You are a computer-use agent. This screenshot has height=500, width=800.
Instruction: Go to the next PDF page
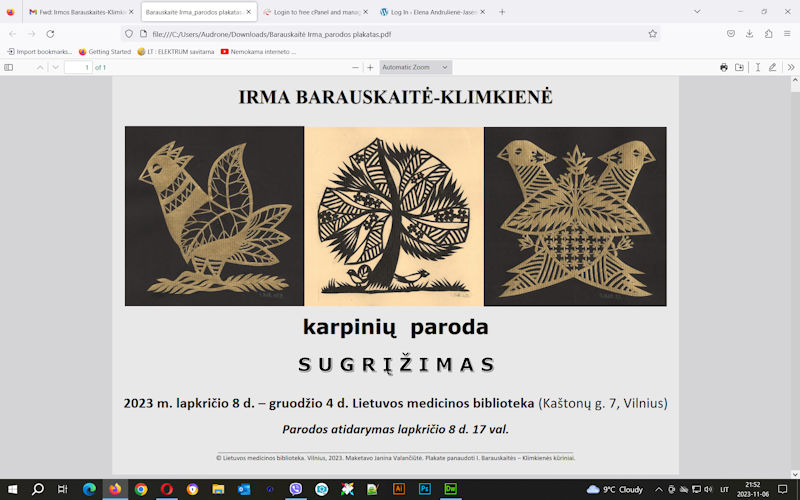pos(55,67)
